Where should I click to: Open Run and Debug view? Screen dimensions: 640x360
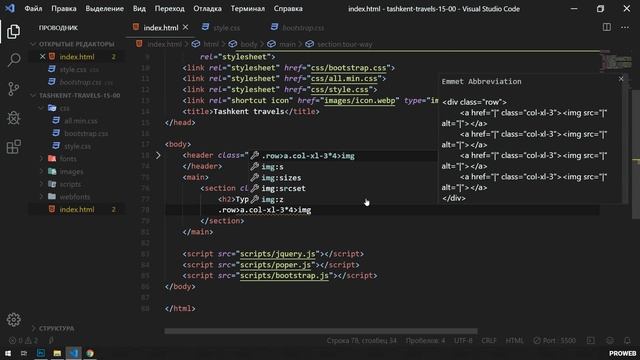click(13, 118)
